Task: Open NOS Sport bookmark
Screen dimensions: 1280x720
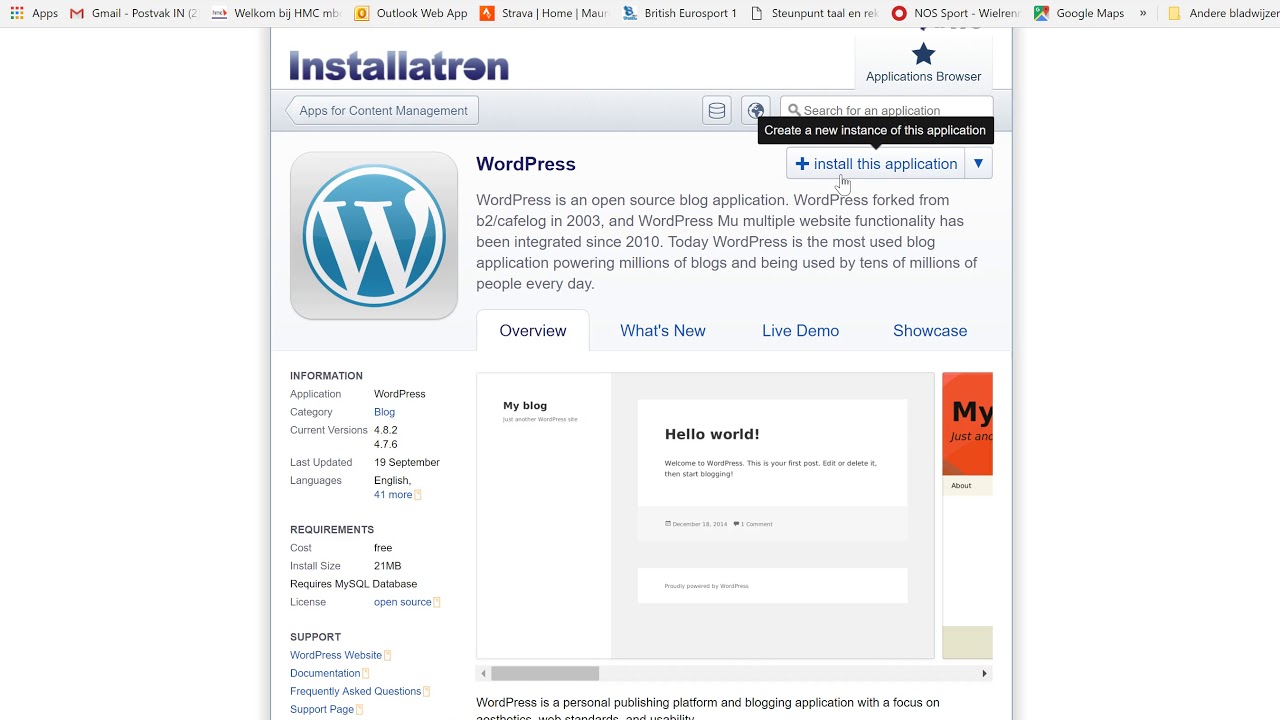Action: tap(957, 13)
